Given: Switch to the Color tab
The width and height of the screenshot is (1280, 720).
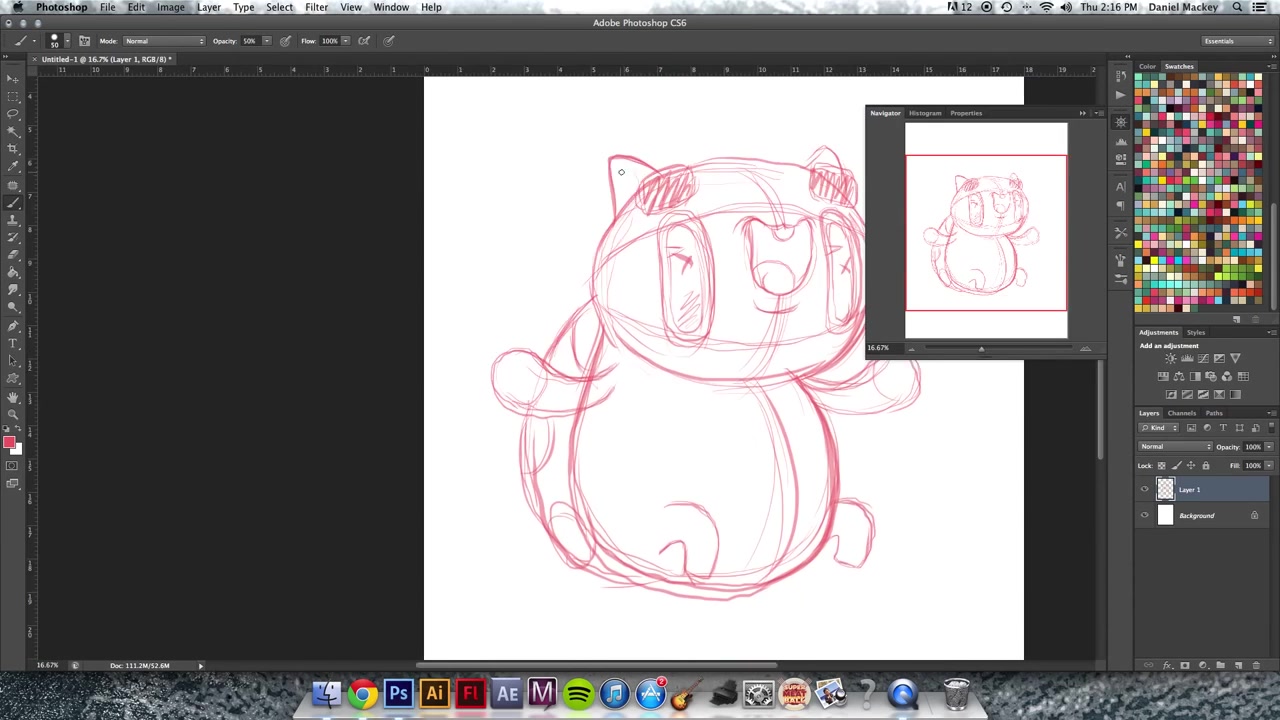Looking at the screenshot, I should [x=1147, y=67].
